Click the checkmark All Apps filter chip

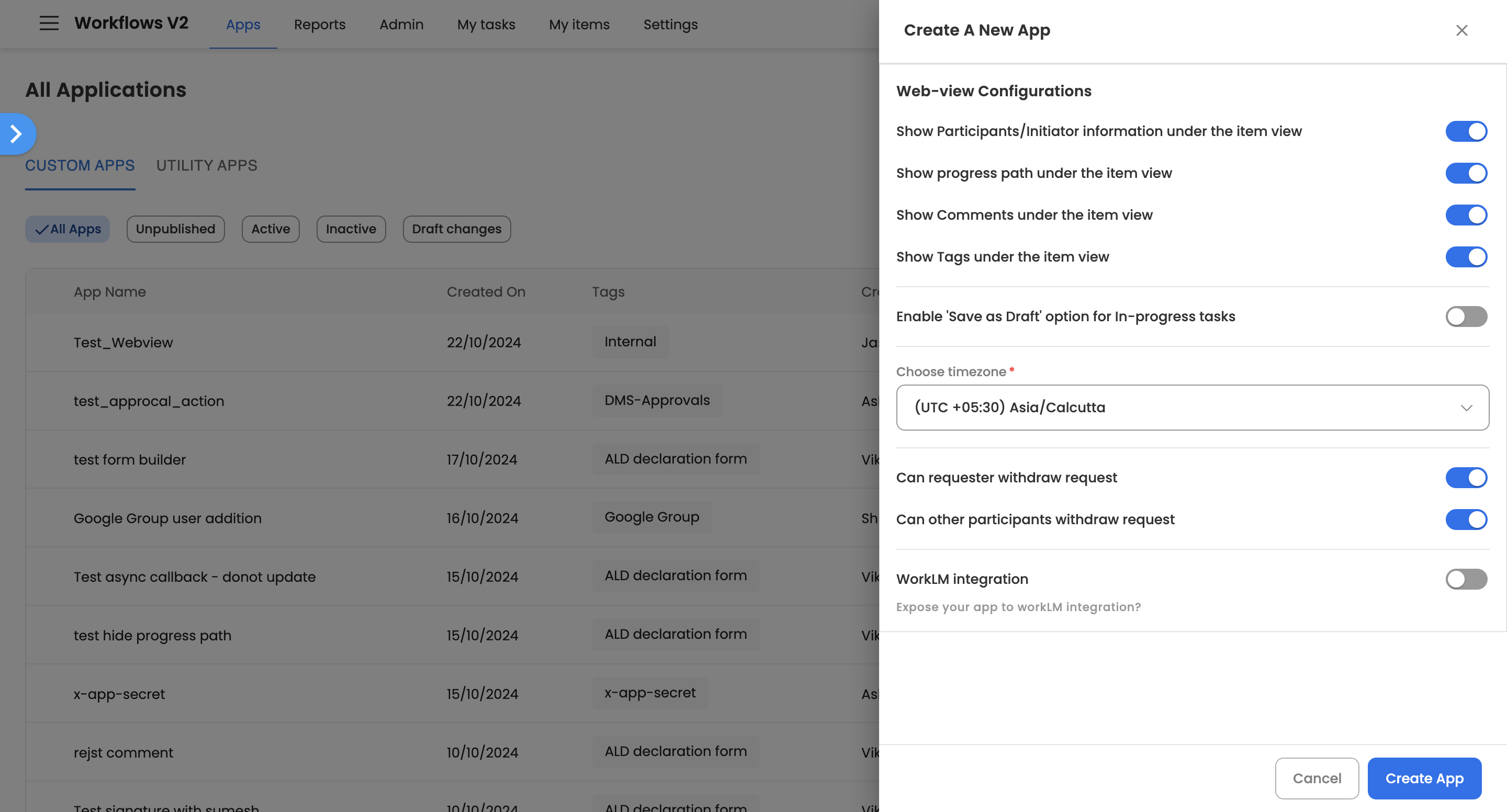(68, 229)
